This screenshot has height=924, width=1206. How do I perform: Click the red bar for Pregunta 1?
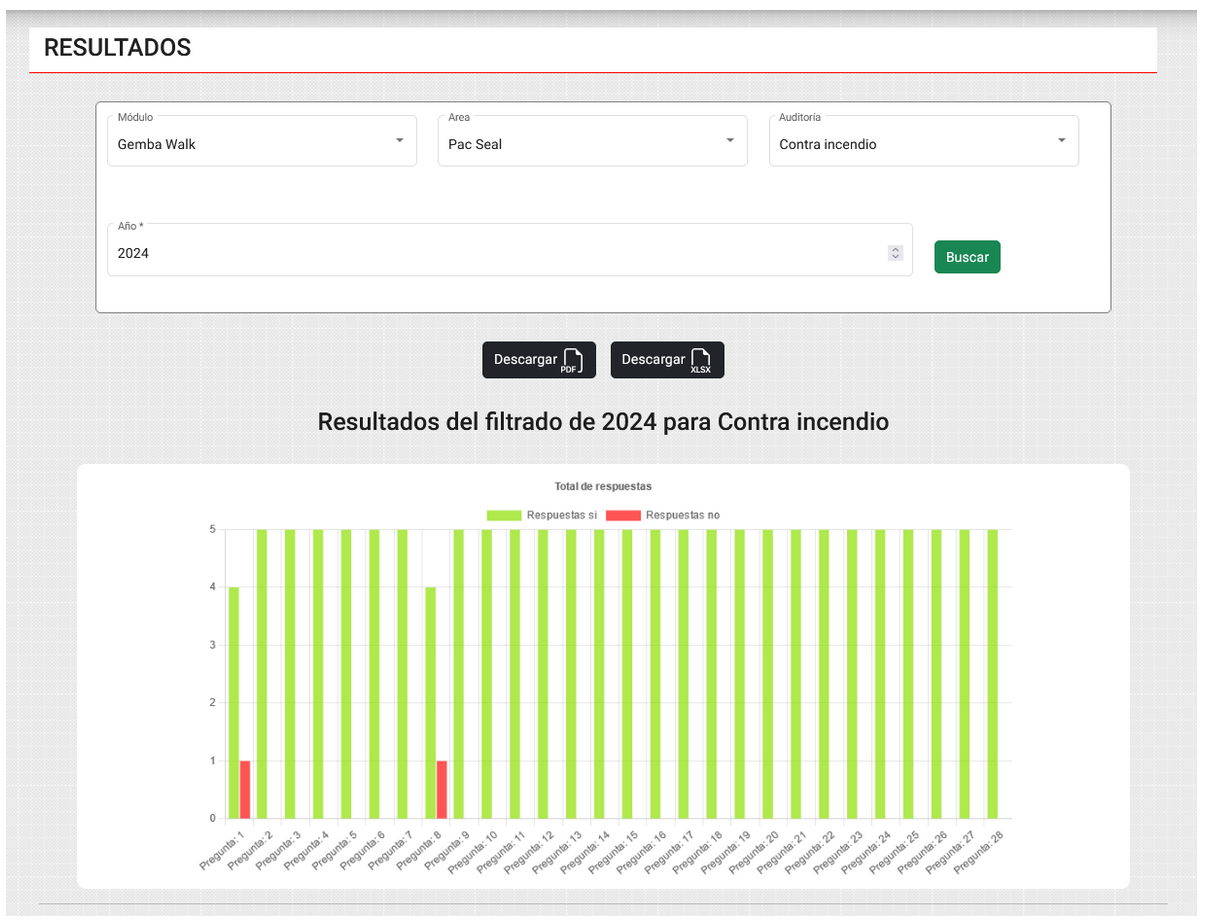coord(245,790)
